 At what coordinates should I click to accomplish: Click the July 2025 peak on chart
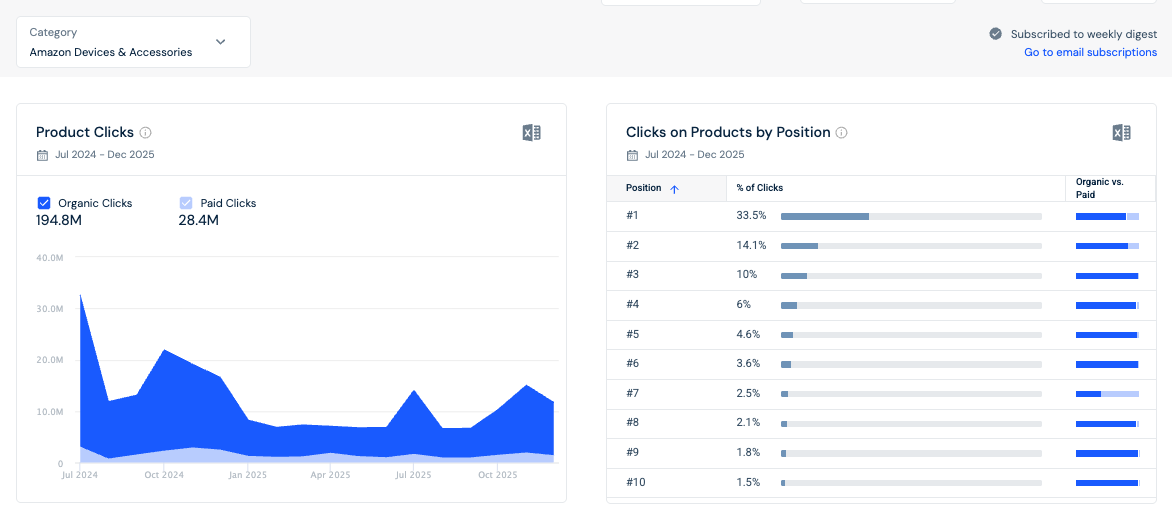point(413,390)
